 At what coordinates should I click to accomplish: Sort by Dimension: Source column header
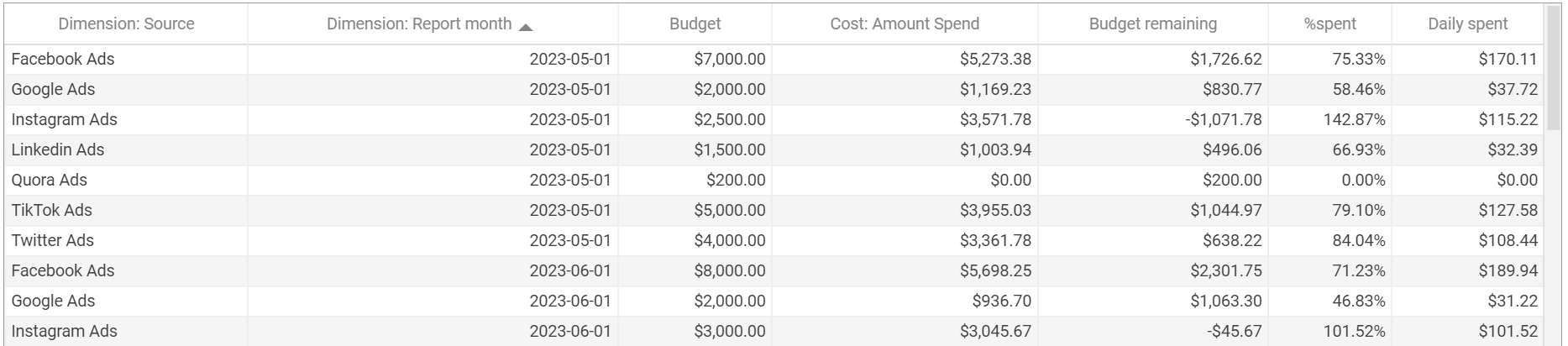(x=126, y=24)
